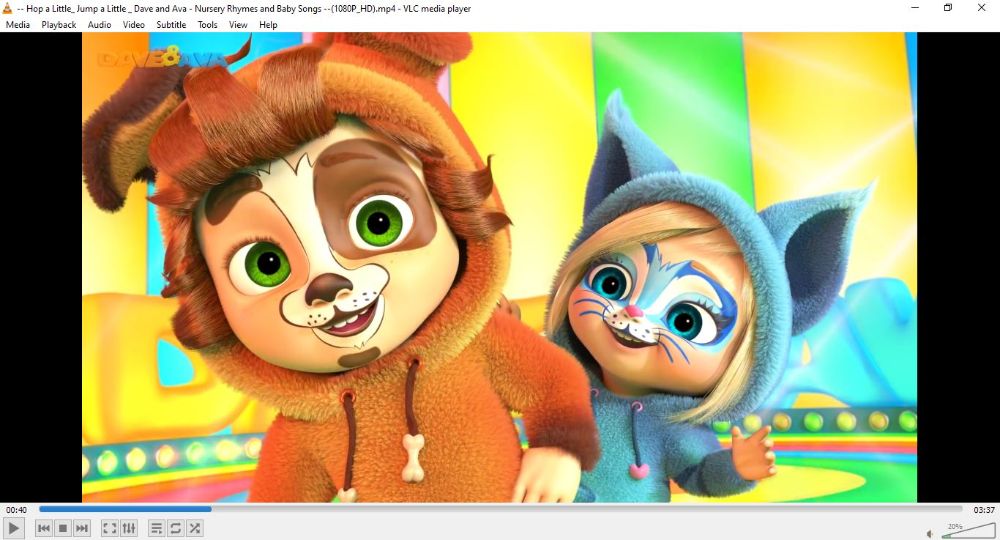1000x540 pixels.
Task: Minimize the VLC window
Action: coord(915,8)
